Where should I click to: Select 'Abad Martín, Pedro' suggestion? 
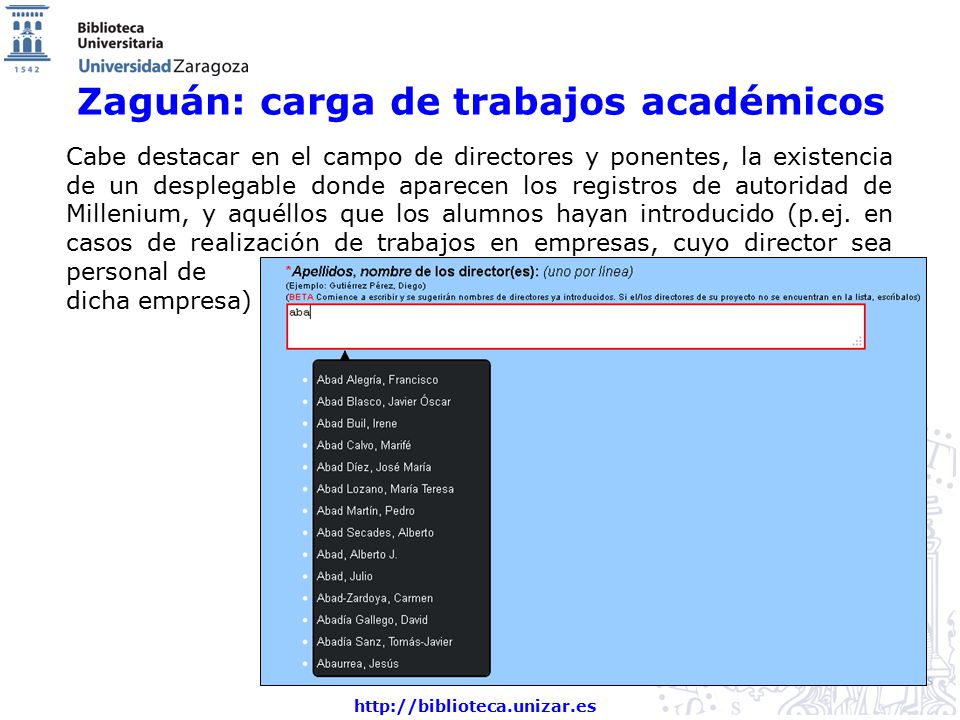tap(366, 511)
